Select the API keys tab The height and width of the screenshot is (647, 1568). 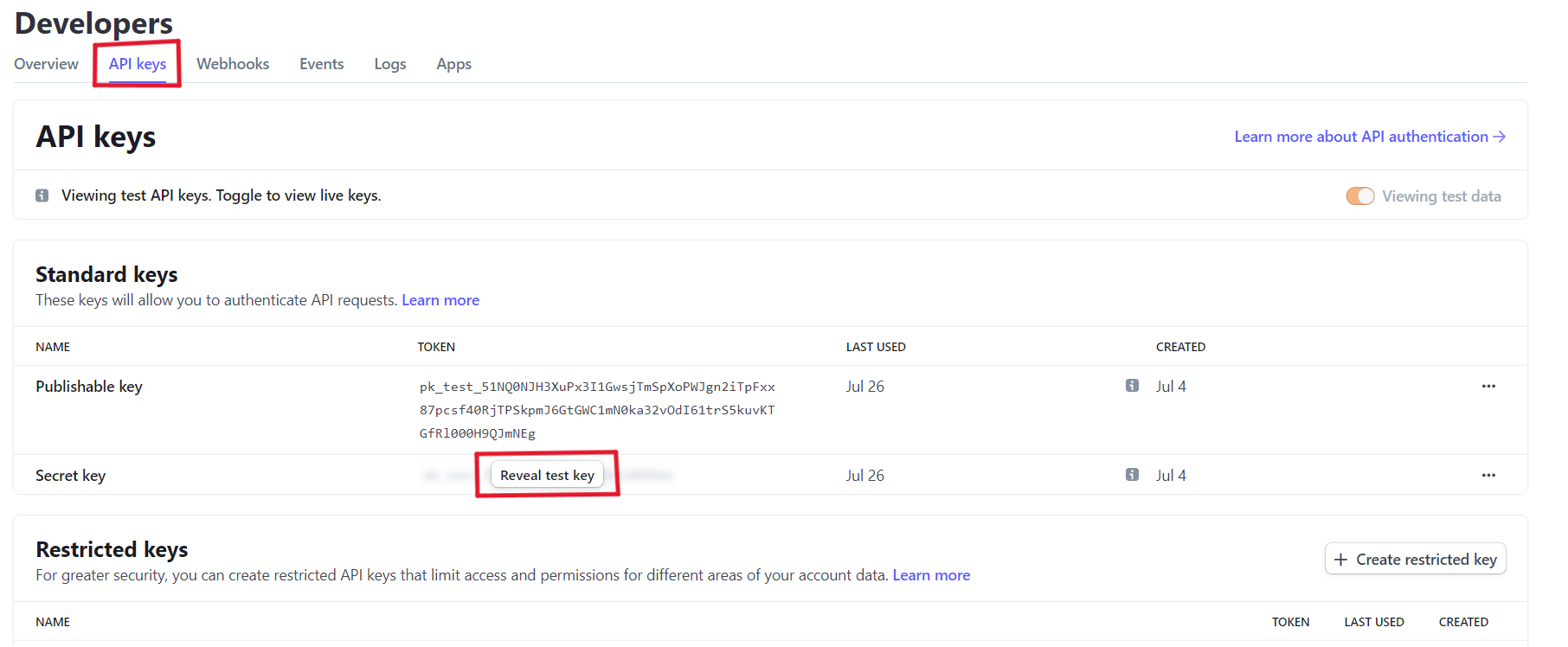(x=138, y=64)
